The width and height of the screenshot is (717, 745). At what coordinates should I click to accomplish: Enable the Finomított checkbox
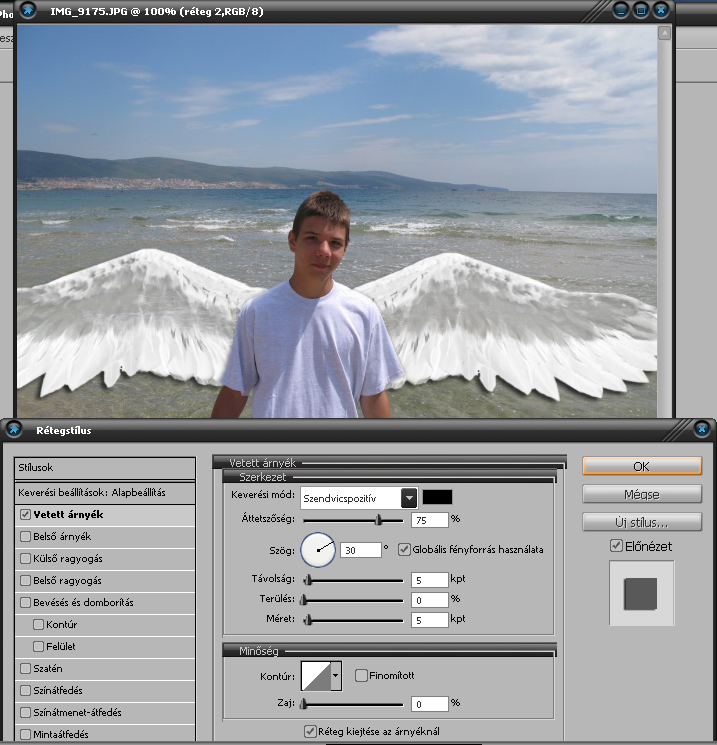(362, 676)
